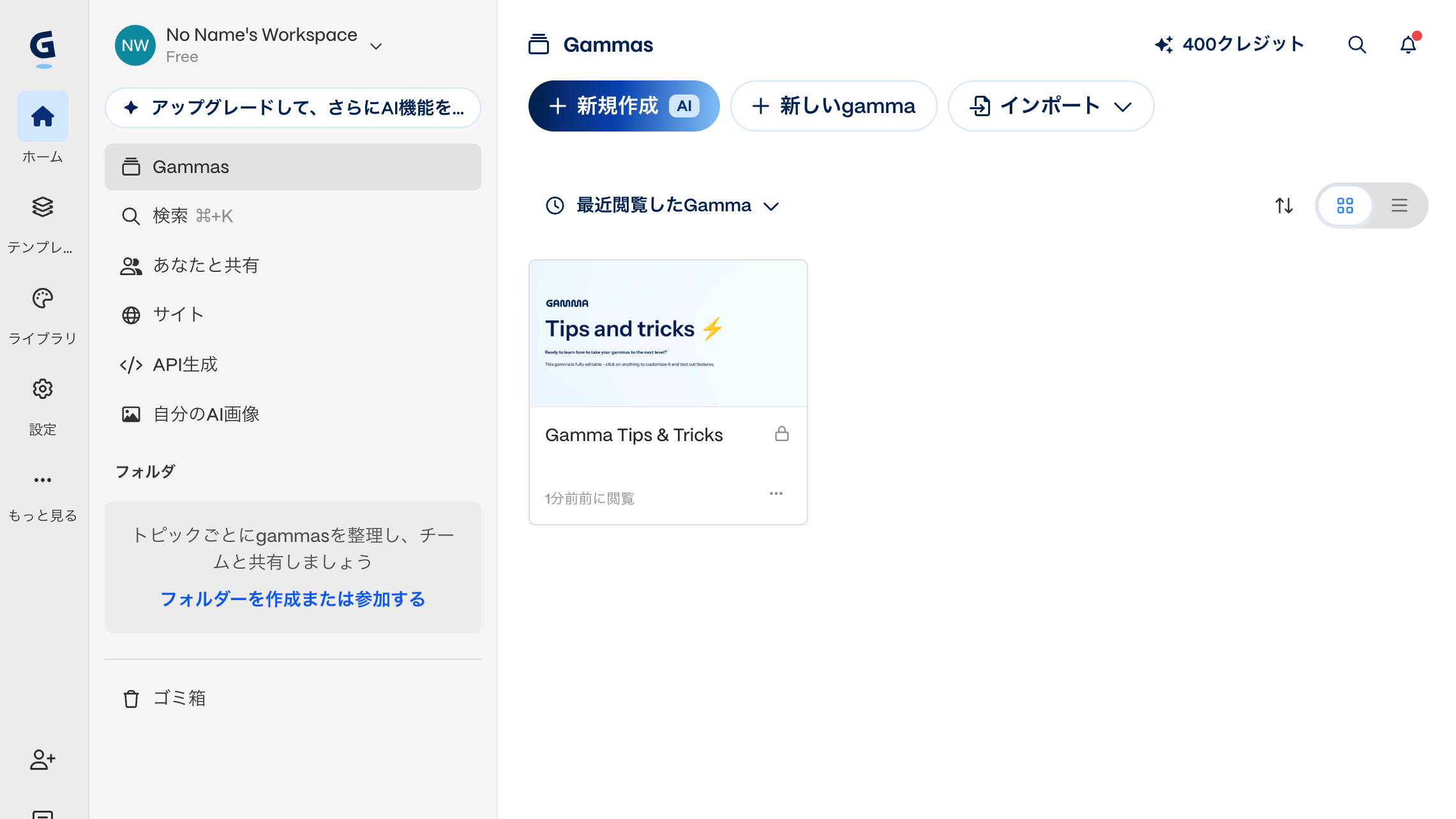Click the search magnifier in top bar
The height and width of the screenshot is (819, 1456).
click(x=1356, y=45)
